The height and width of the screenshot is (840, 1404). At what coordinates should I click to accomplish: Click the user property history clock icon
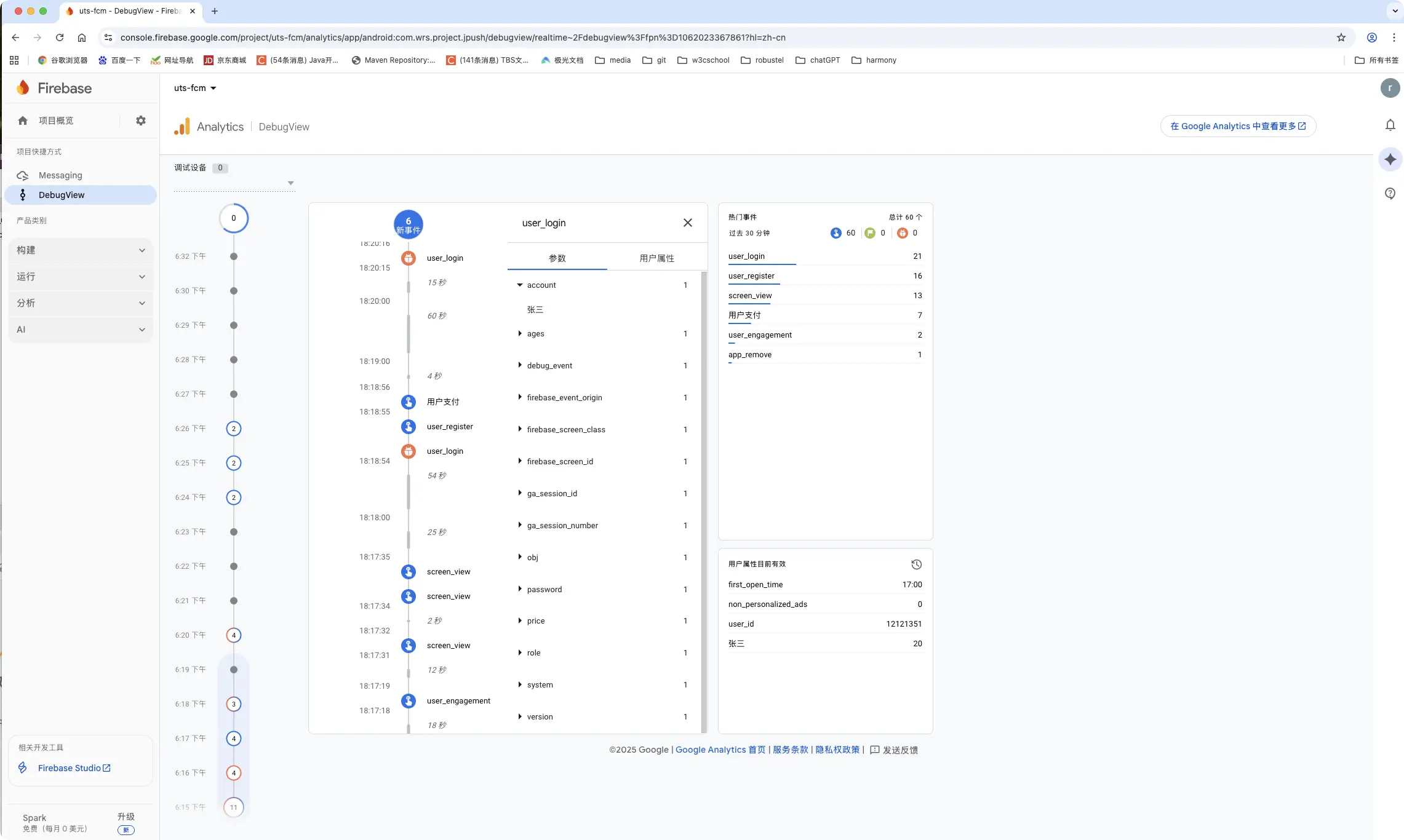[x=916, y=565]
